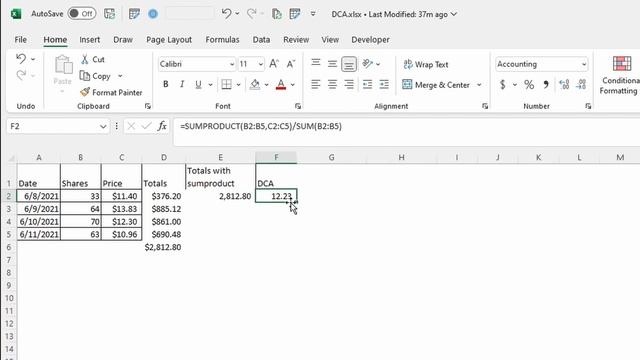Open the Font Color dropdown arrow
This screenshot has width=640, height=360.
293,84
